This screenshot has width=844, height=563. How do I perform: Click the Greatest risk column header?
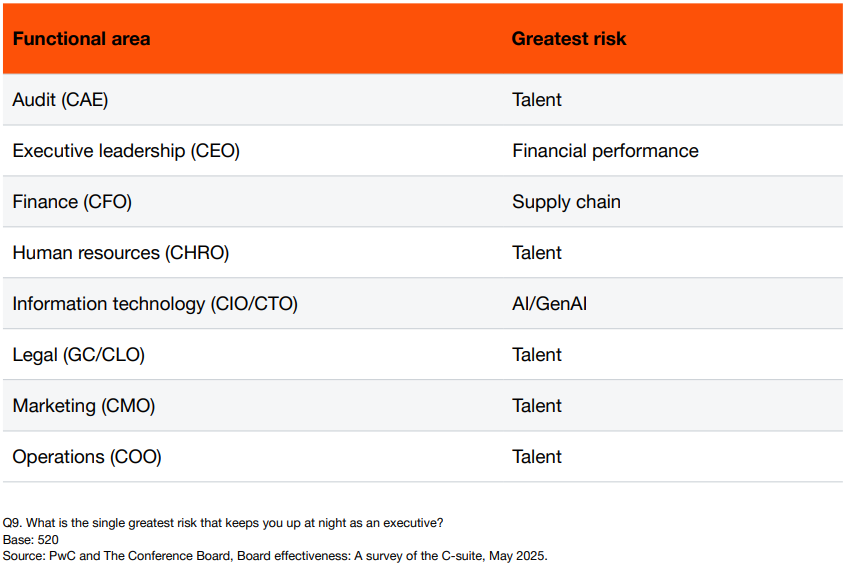coord(569,39)
